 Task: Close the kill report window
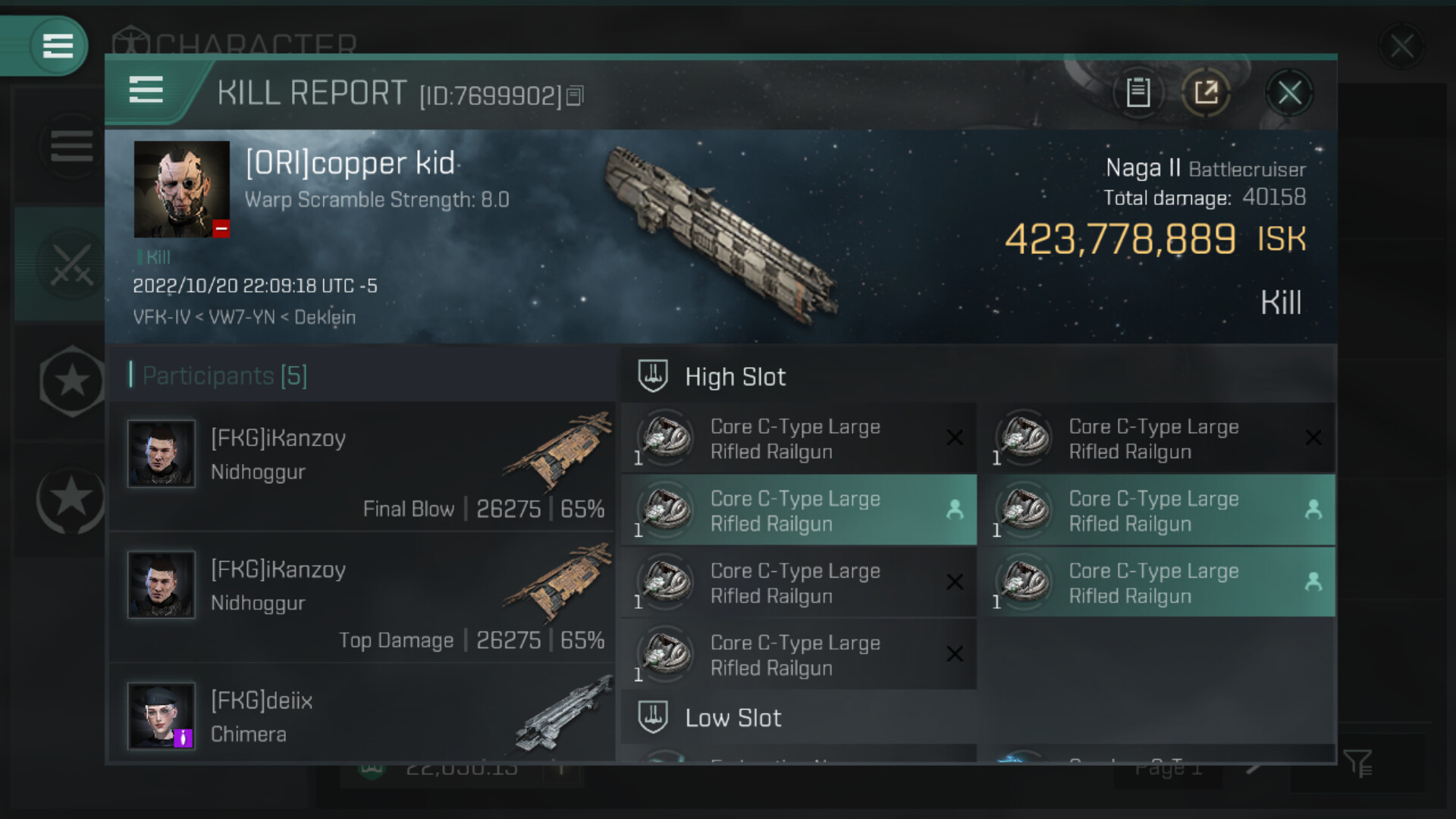click(x=1289, y=93)
